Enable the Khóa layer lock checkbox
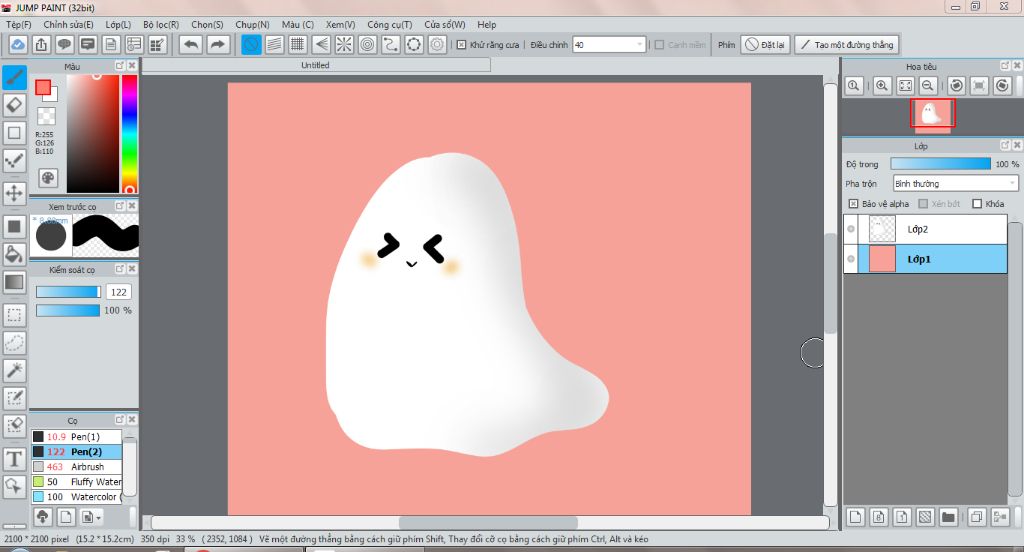1024x552 pixels. pyautogui.click(x=977, y=204)
